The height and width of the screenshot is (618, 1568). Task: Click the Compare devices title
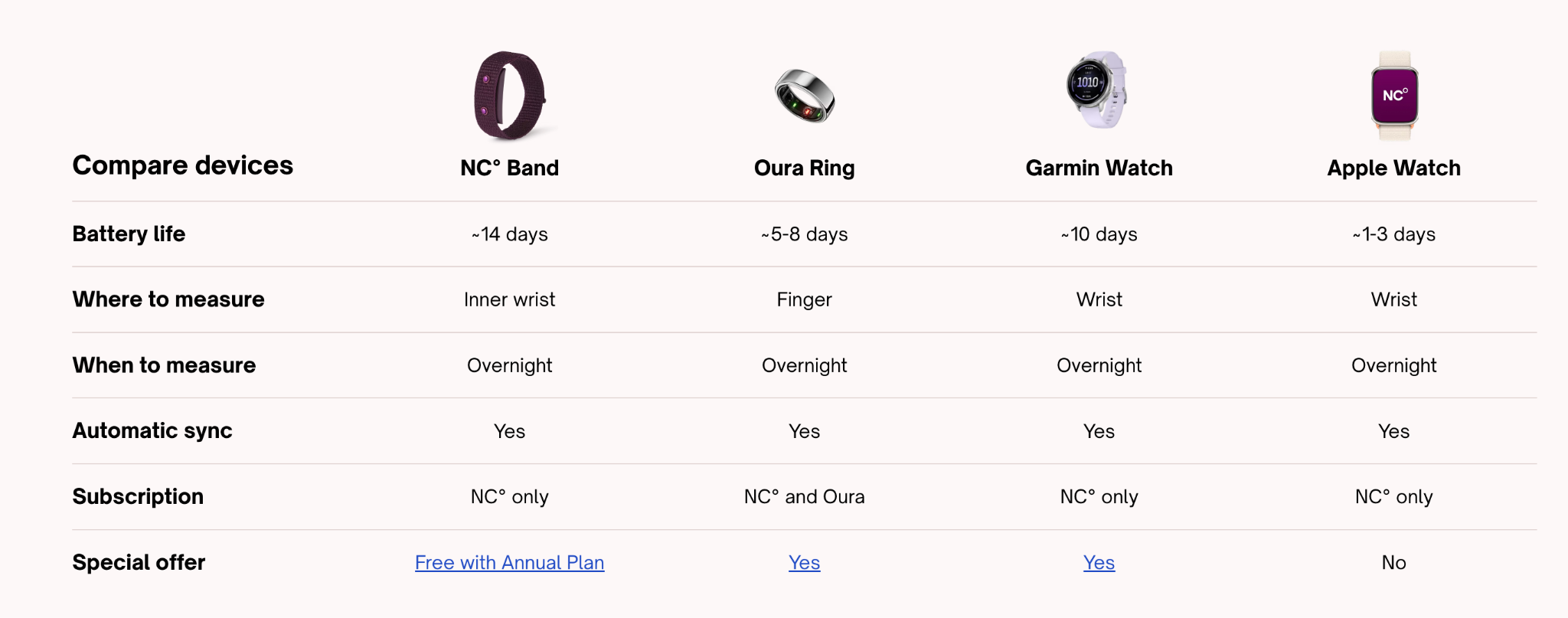(x=182, y=165)
